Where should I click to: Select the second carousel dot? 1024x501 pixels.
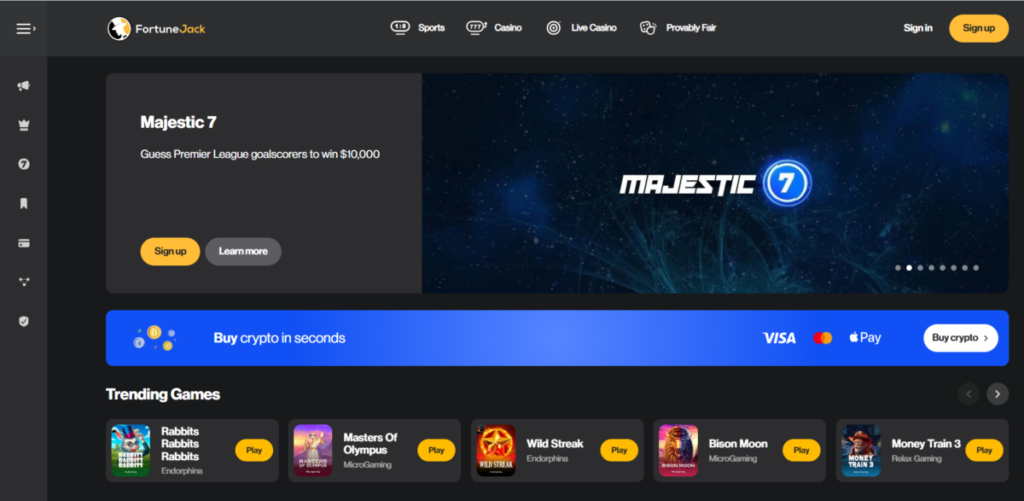pyautogui.click(x=909, y=268)
